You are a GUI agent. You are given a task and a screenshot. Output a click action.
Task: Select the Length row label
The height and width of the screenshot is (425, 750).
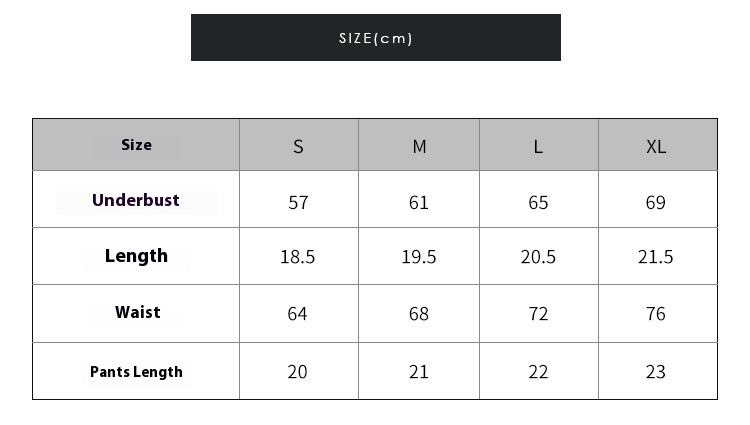point(136,256)
